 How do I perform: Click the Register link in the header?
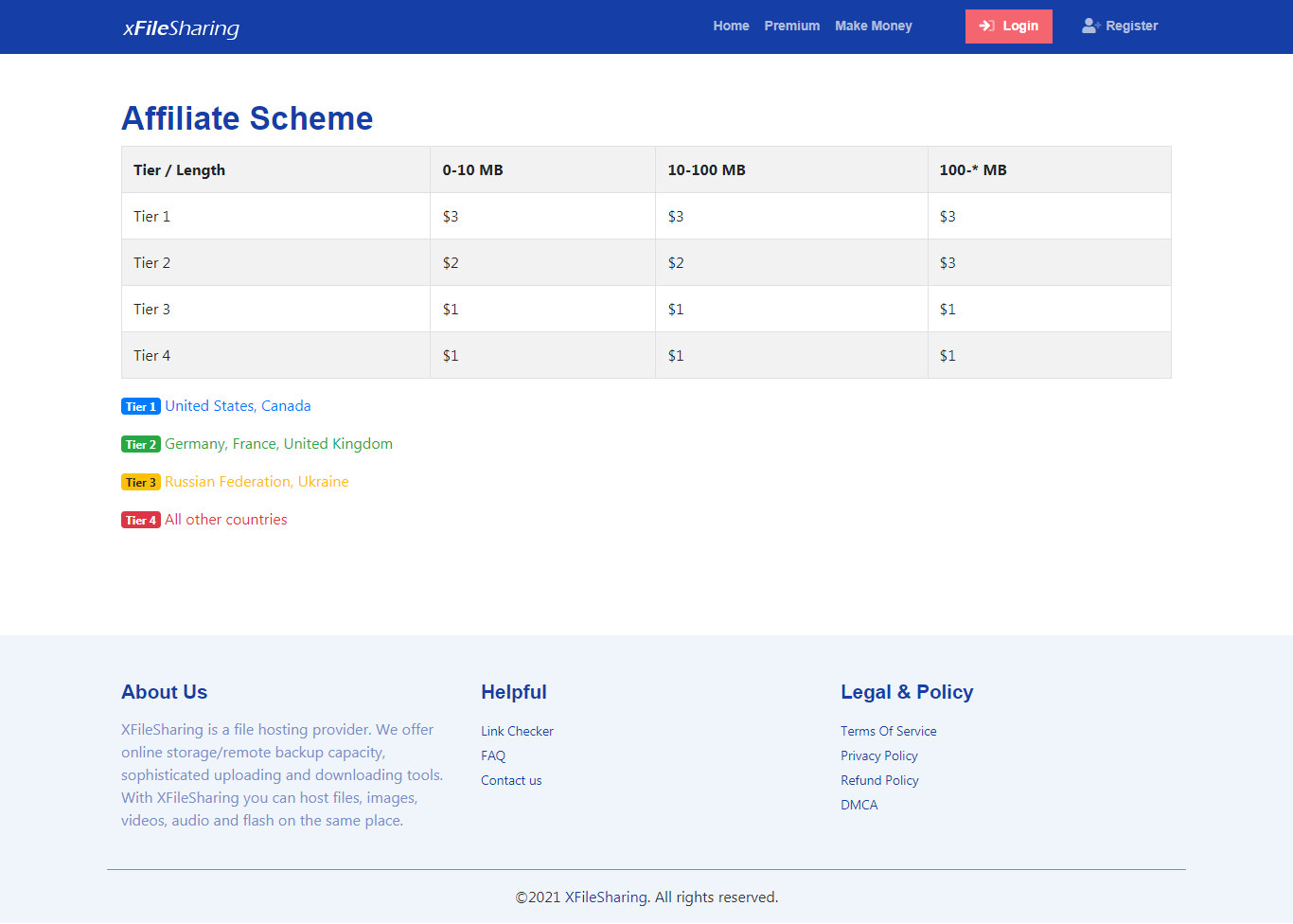1120,26
